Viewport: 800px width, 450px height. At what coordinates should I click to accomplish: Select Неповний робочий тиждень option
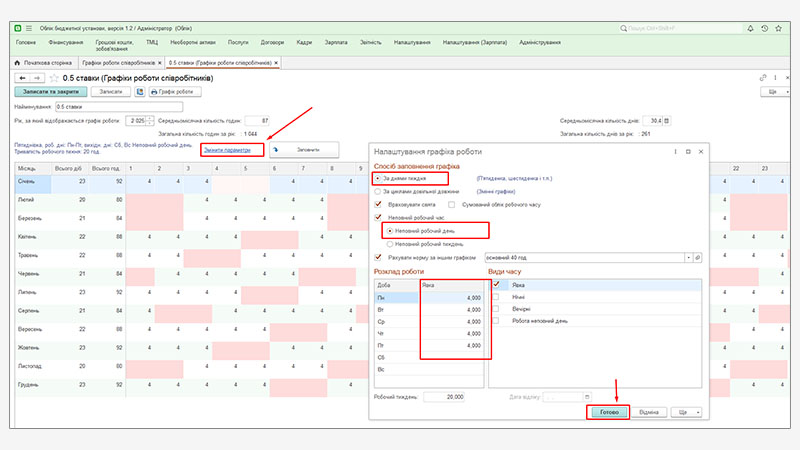(389, 243)
